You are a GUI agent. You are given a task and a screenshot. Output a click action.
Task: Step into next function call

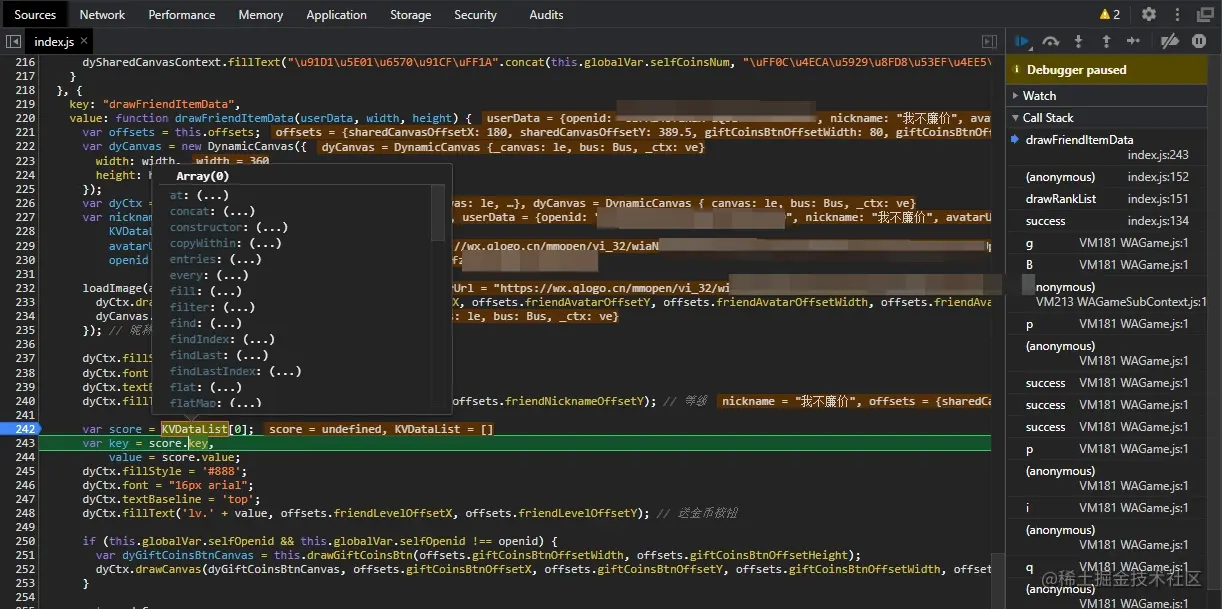[x=1078, y=41]
